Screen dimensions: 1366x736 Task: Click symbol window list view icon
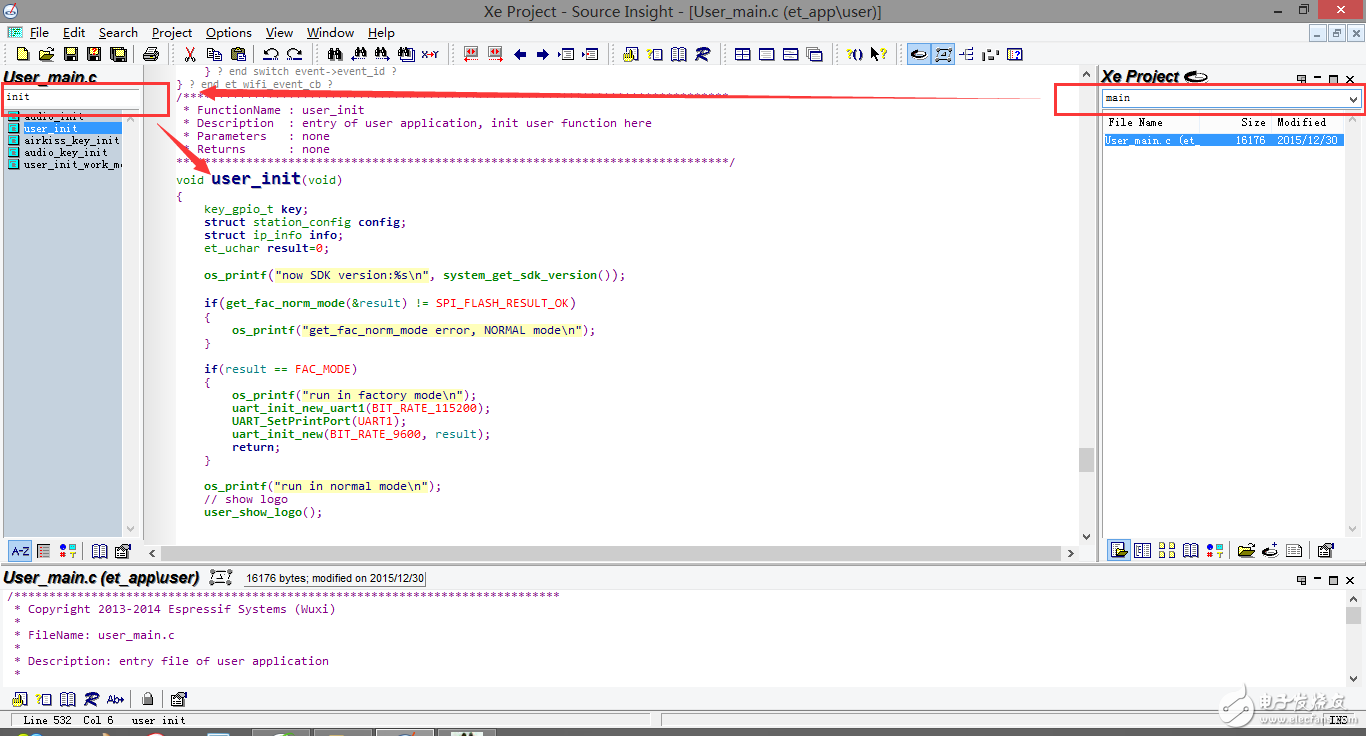(x=44, y=551)
